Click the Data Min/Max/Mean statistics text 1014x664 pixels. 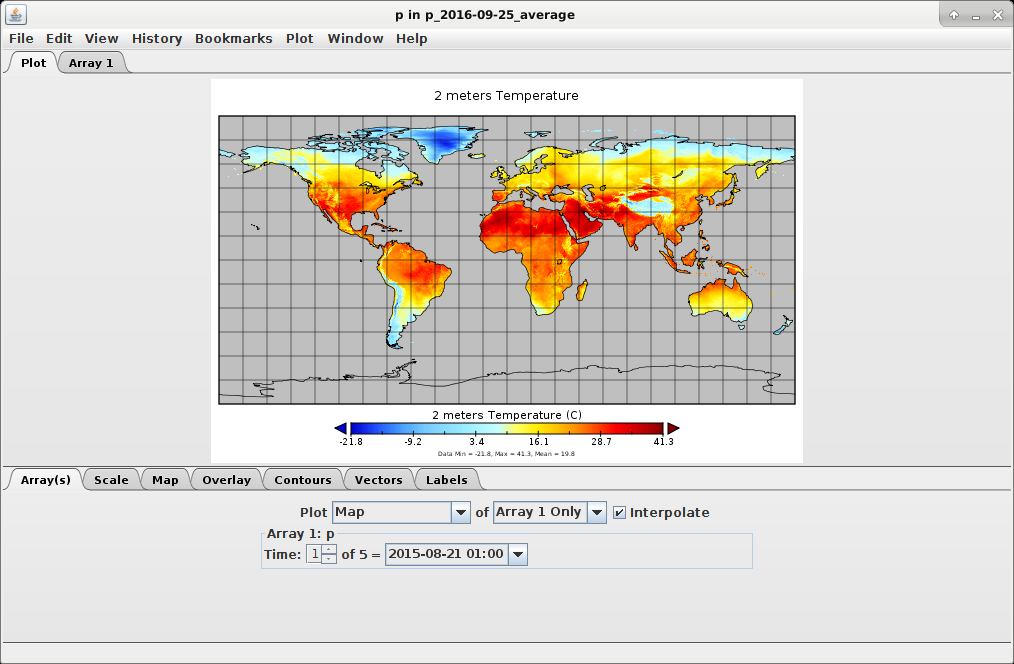pos(506,454)
